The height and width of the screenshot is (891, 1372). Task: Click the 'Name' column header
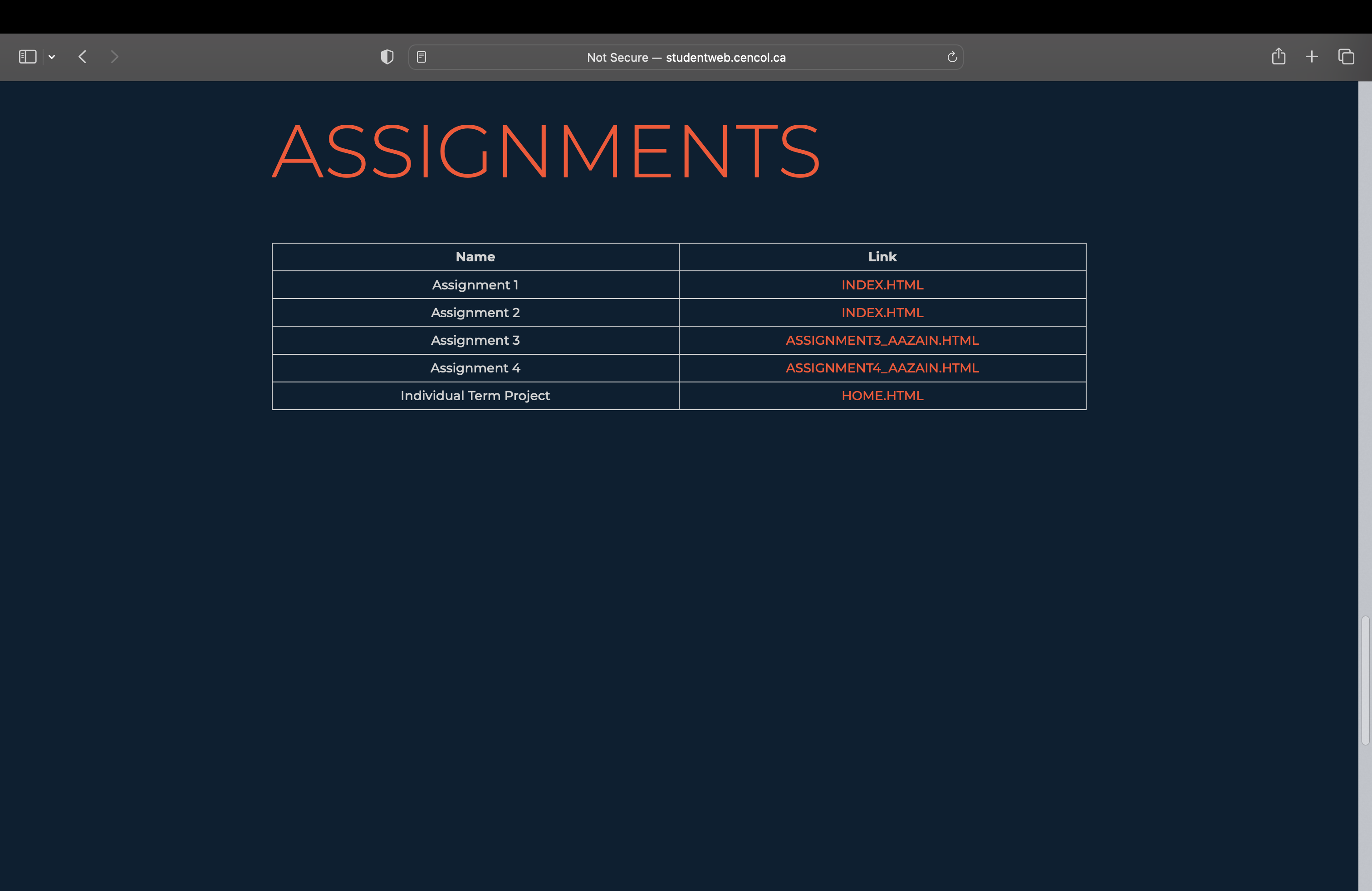click(475, 257)
